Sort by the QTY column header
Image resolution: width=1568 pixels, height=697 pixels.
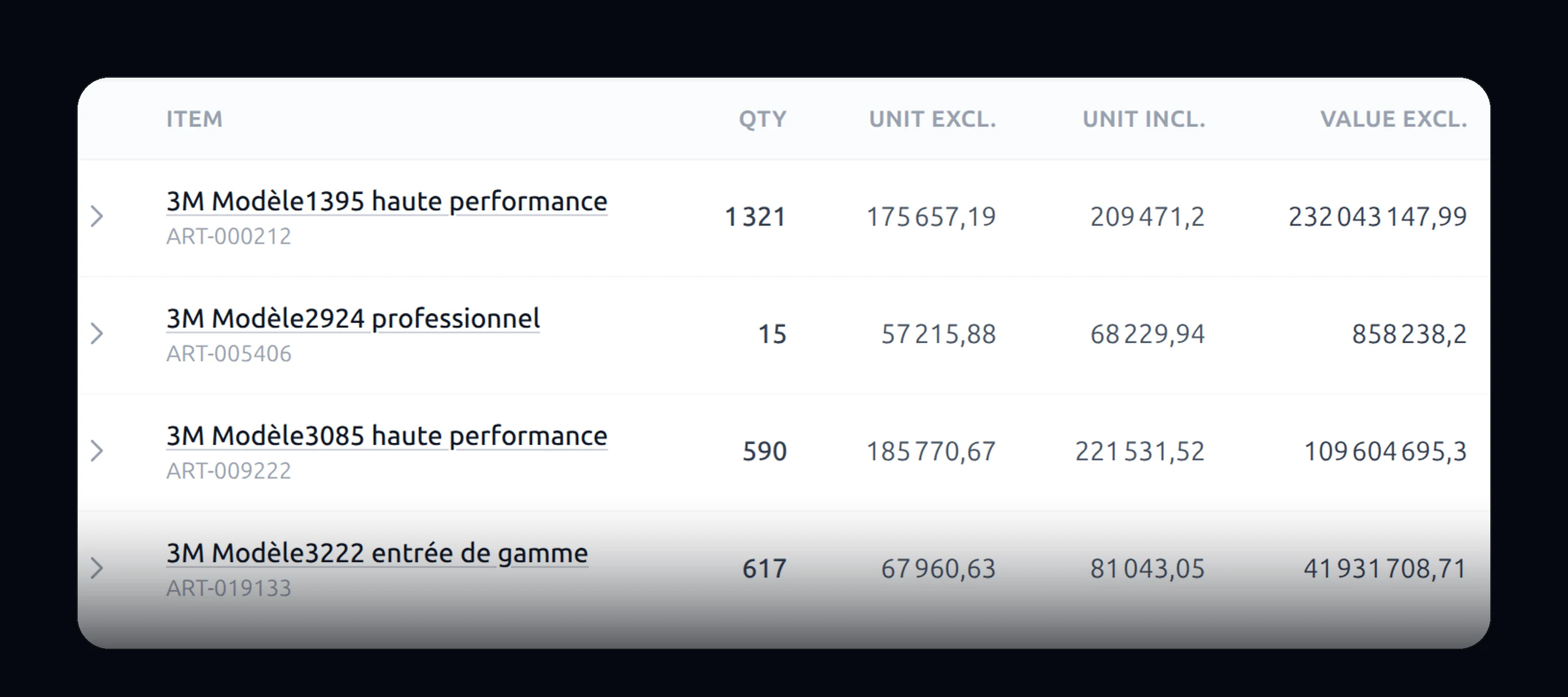tap(763, 119)
